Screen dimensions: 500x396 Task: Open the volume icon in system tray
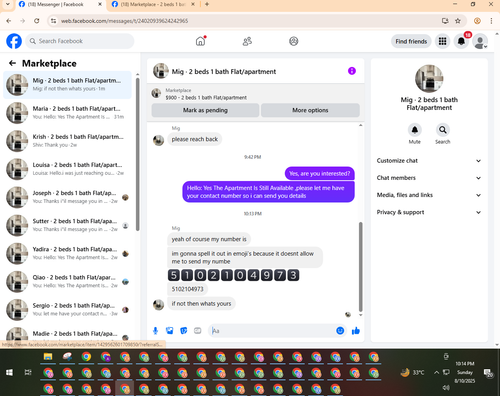tap(446, 387)
